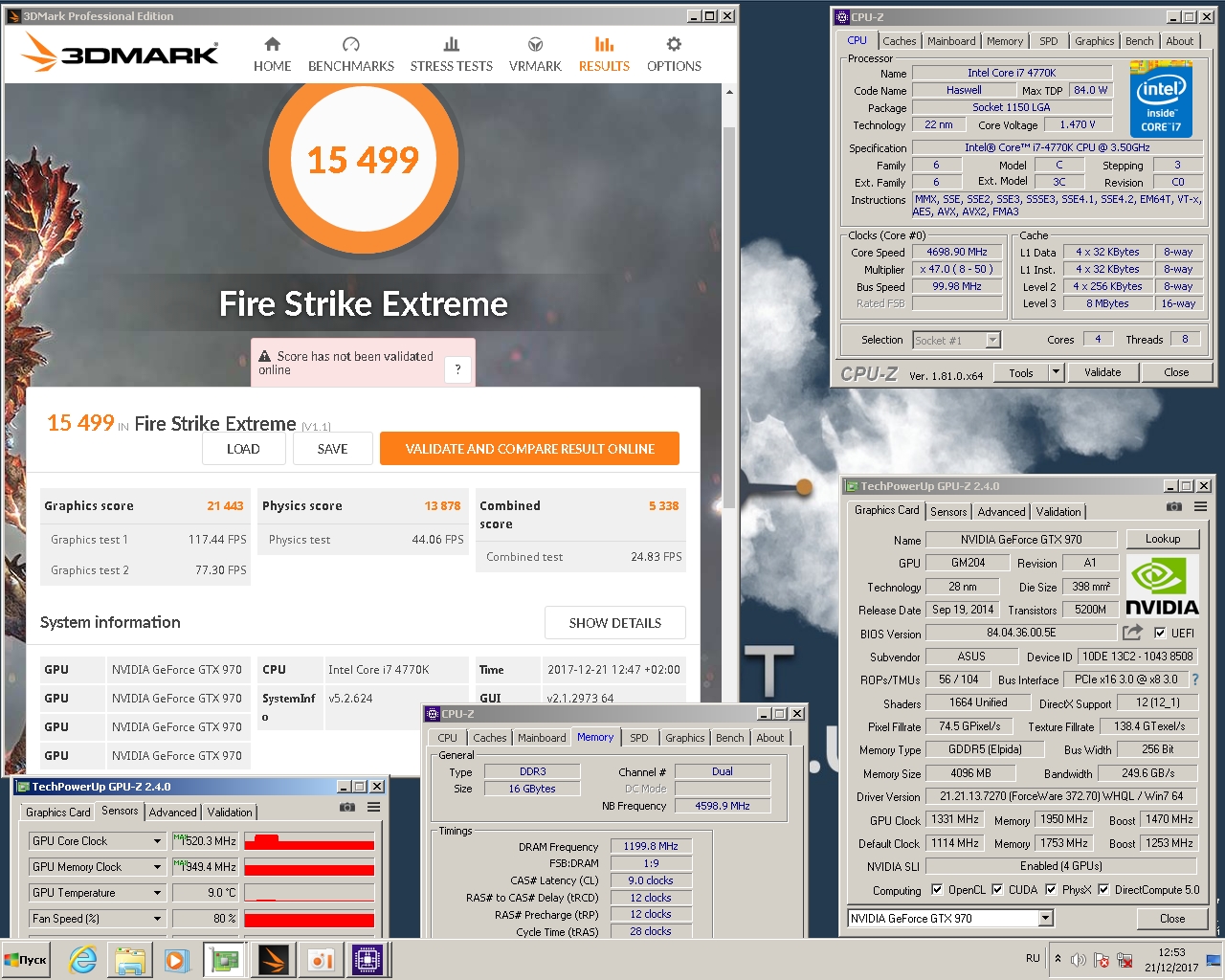Open SPD tab in lower CPU-Z window
The image size is (1225, 980).
639,738
